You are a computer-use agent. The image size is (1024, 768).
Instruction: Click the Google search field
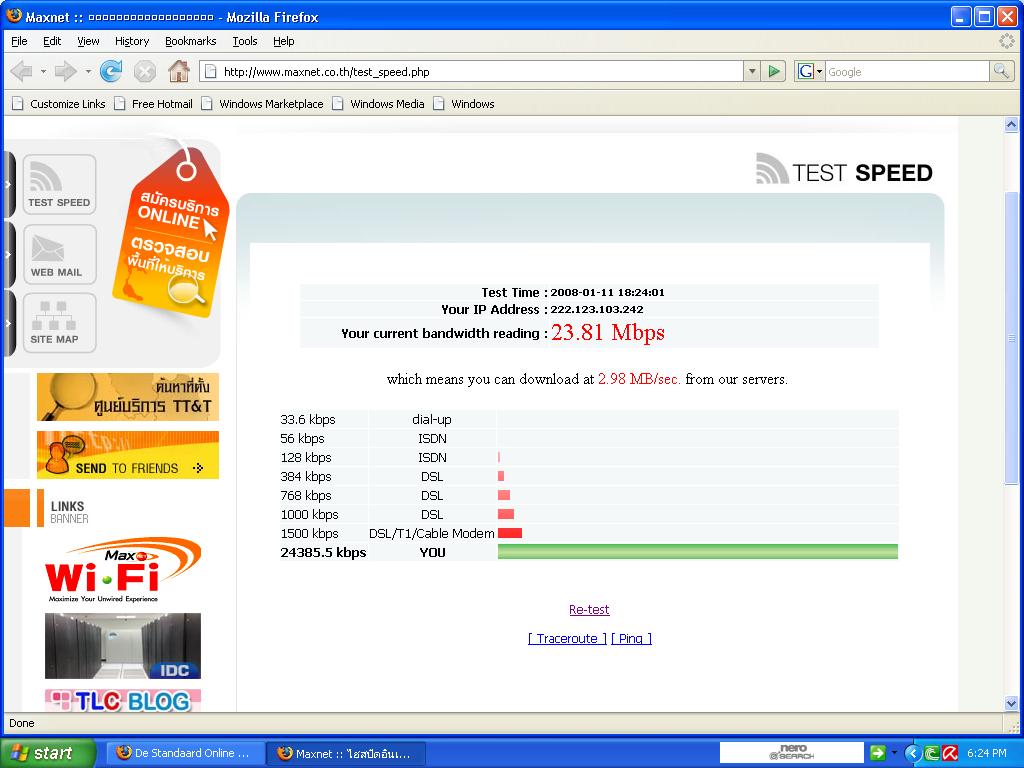click(908, 71)
